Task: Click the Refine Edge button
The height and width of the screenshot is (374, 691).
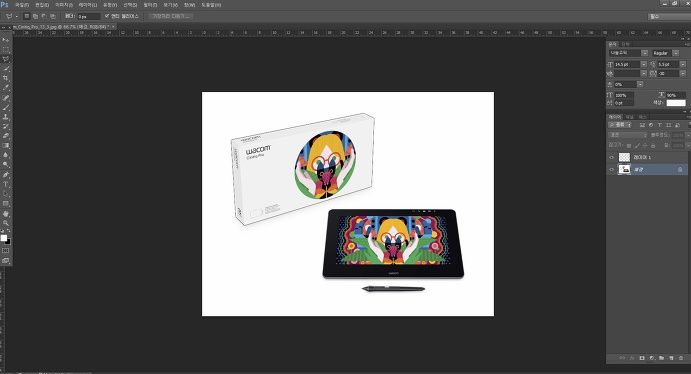Action: pyautogui.click(x=171, y=16)
